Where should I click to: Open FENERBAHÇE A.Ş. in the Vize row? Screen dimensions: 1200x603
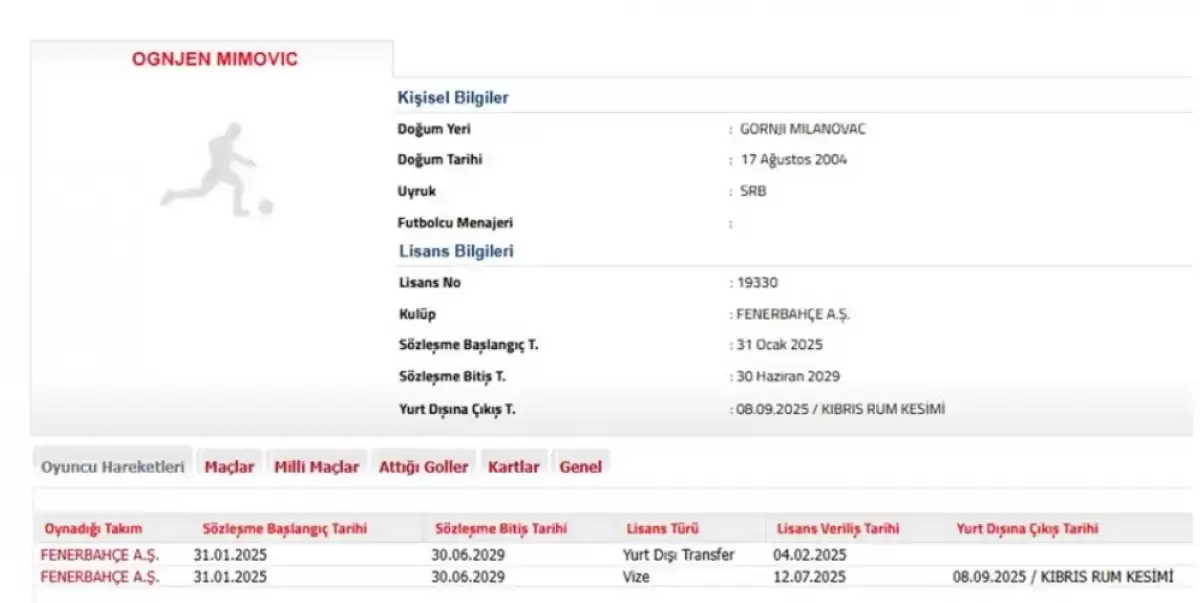[99, 577]
